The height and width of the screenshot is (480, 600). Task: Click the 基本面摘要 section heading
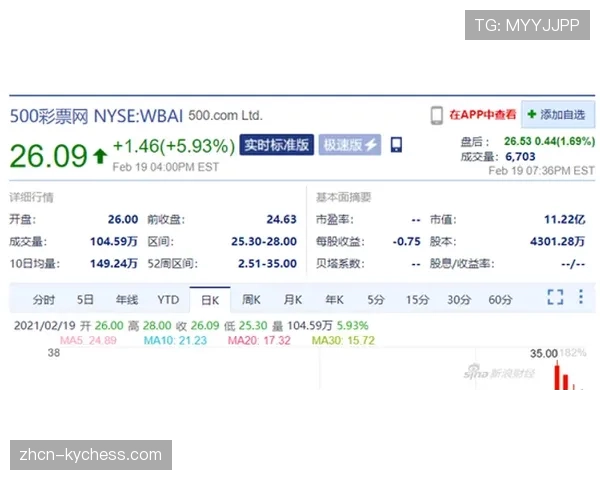(343, 197)
